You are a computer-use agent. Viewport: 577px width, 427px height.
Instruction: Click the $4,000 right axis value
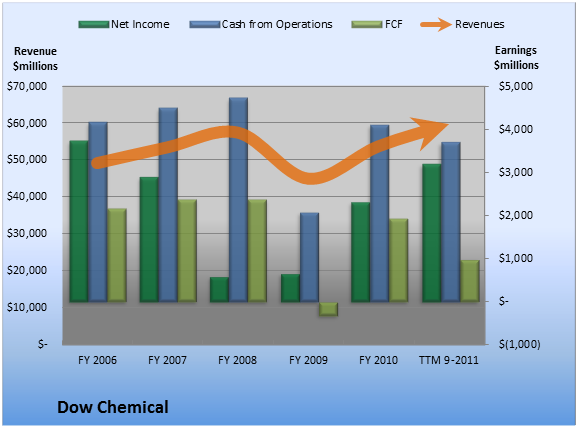[516, 129]
